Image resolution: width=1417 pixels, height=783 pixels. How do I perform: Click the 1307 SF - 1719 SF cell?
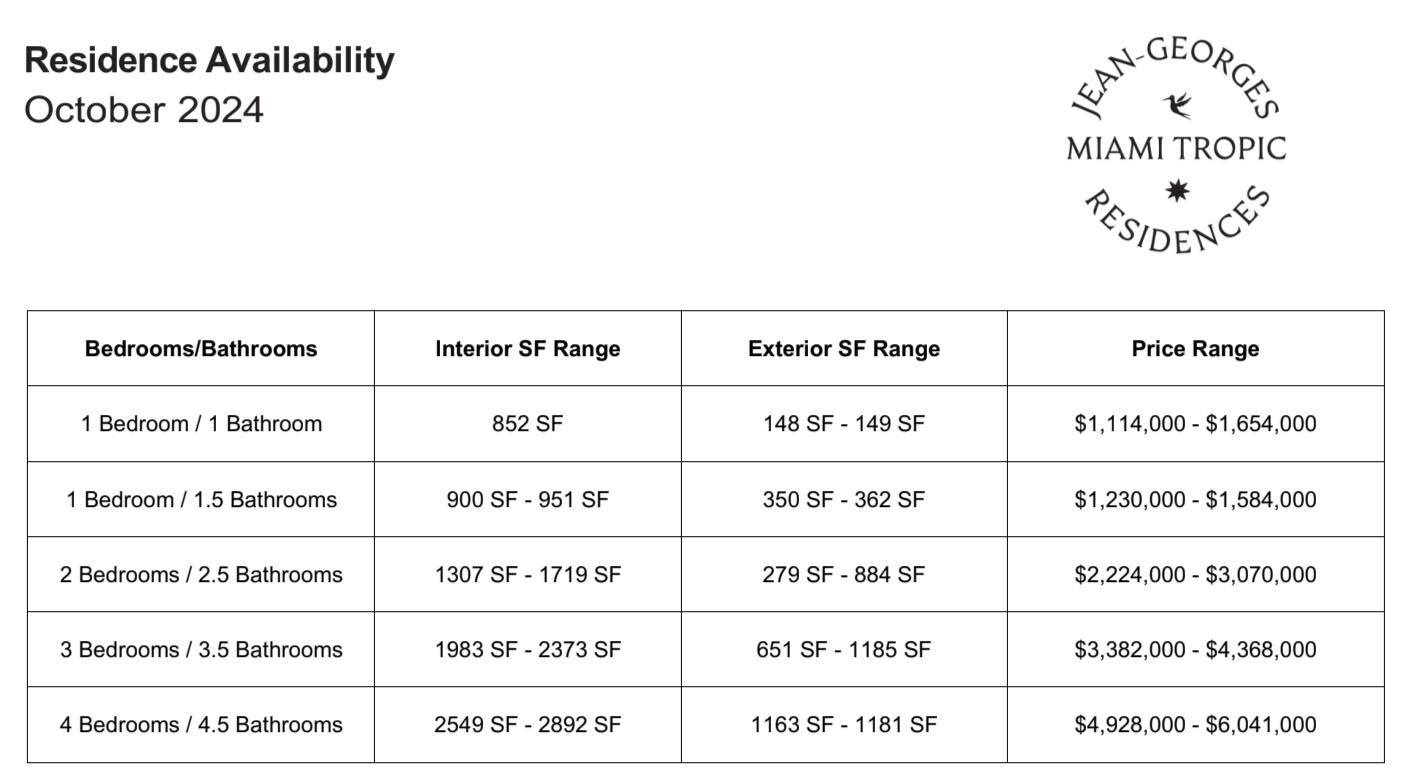pos(527,575)
